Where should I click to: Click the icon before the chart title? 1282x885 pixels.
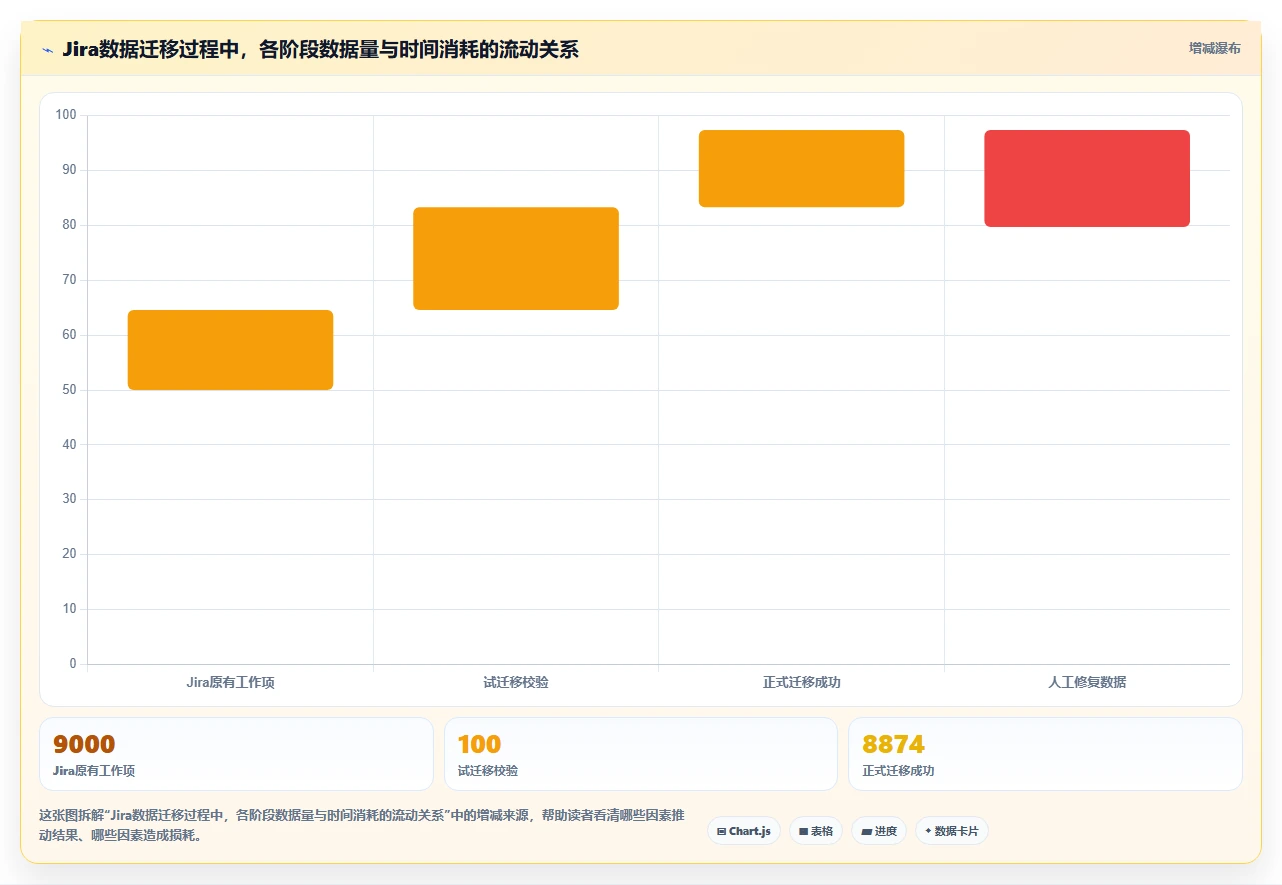coord(47,49)
